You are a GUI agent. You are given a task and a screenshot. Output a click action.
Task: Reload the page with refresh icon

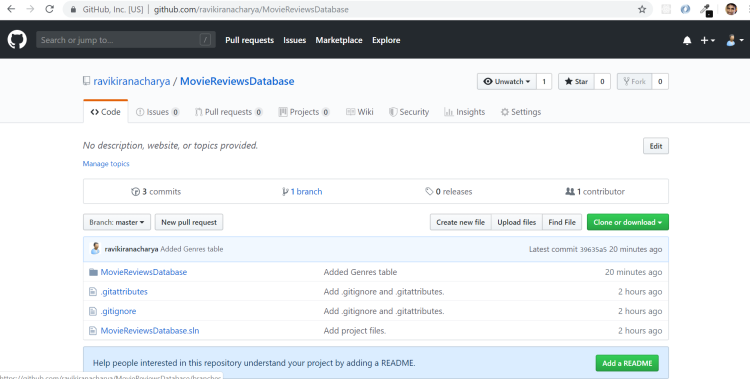[49, 9]
